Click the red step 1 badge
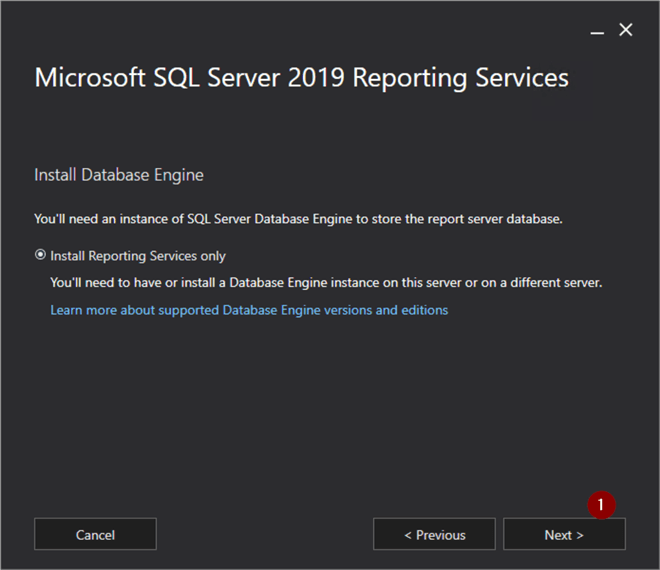The image size is (660, 570). point(601,506)
